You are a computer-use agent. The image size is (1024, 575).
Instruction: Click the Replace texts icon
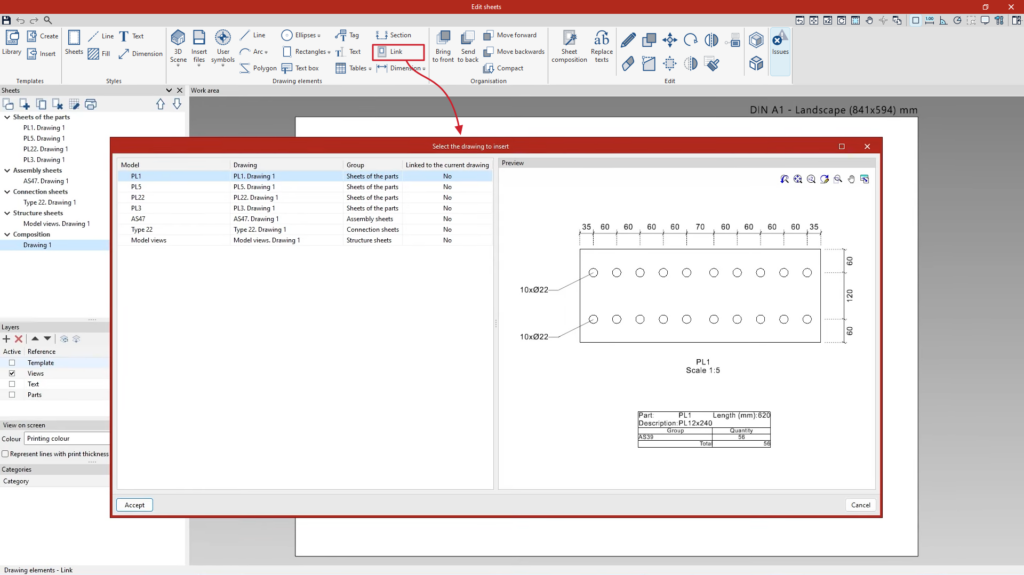click(x=601, y=46)
